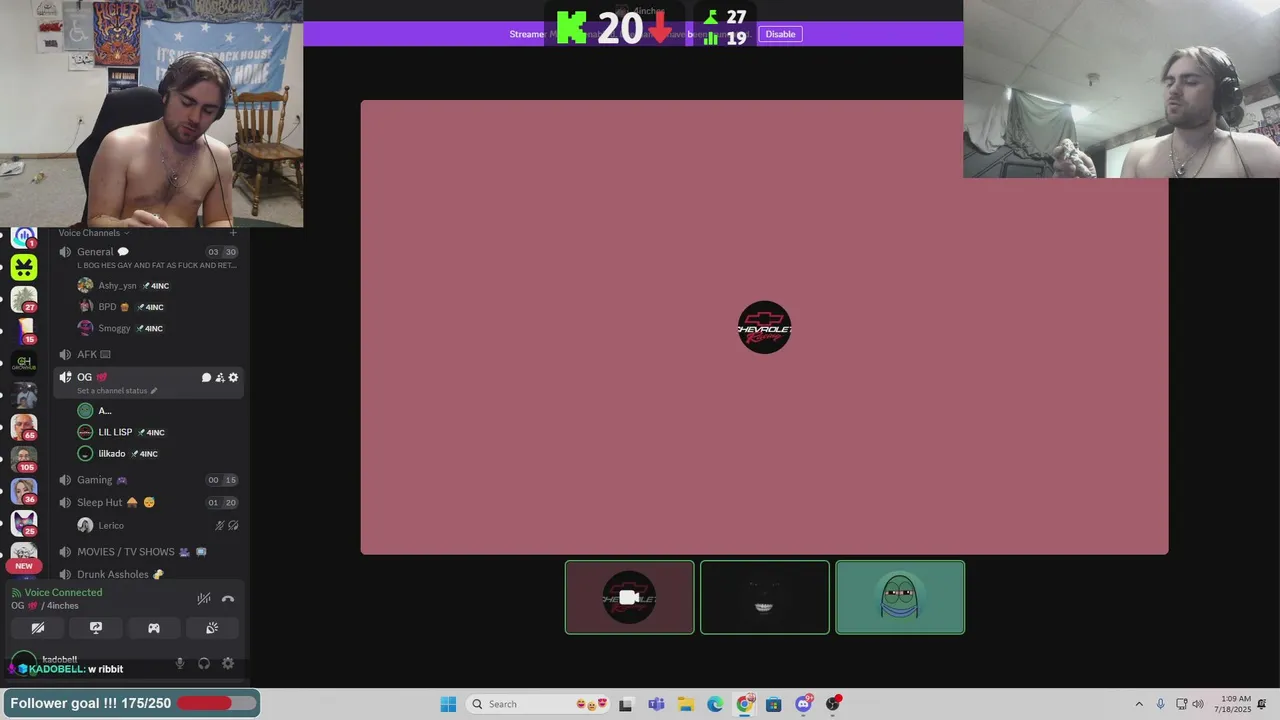Image resolution: width=1280 pixels, height=720 pixels.
Task: Collapse the Voice Channels category
Action: (x=94, y=233)
